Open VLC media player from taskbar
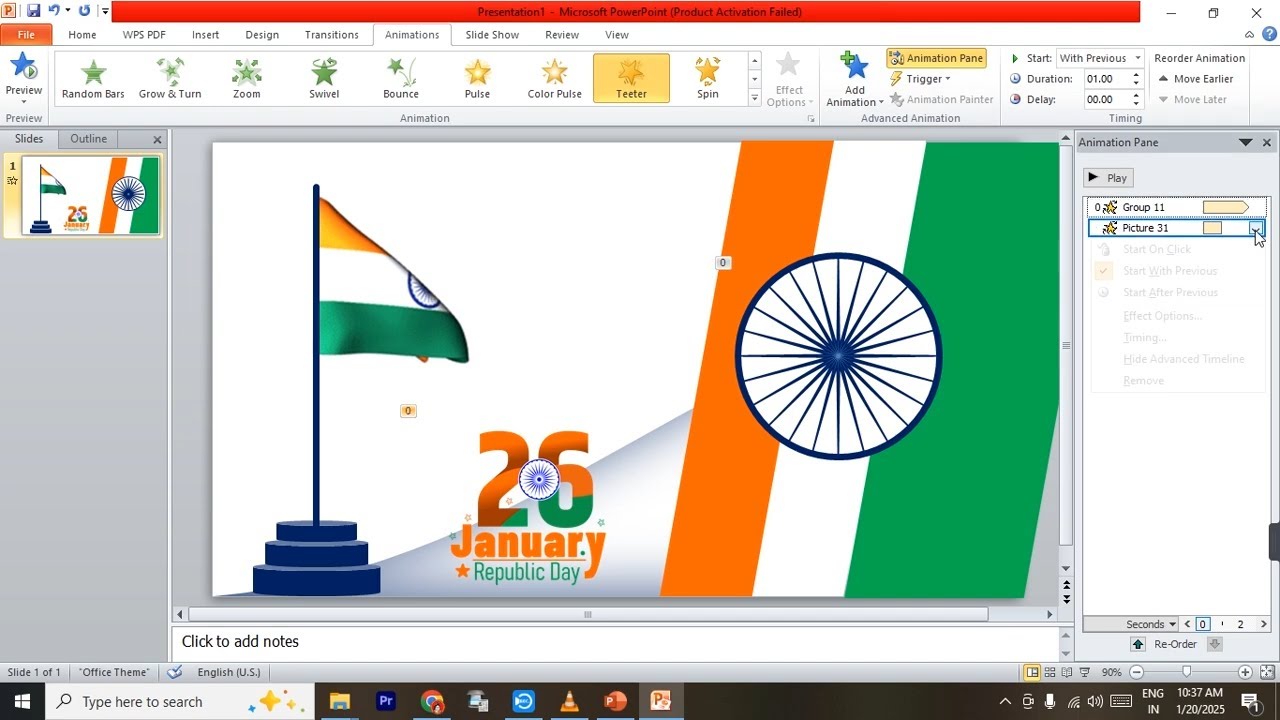1280x720 pixels. pyautogui.click(x=569, y=701)
